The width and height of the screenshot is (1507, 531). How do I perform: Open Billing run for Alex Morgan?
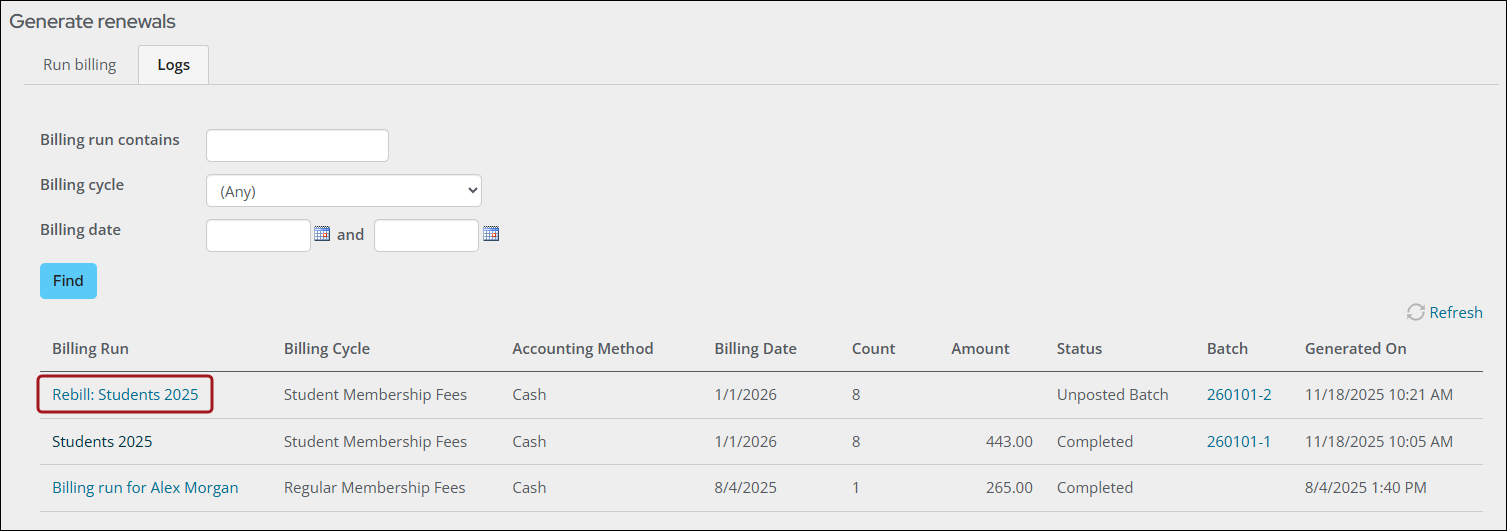(x=145, y=488)
